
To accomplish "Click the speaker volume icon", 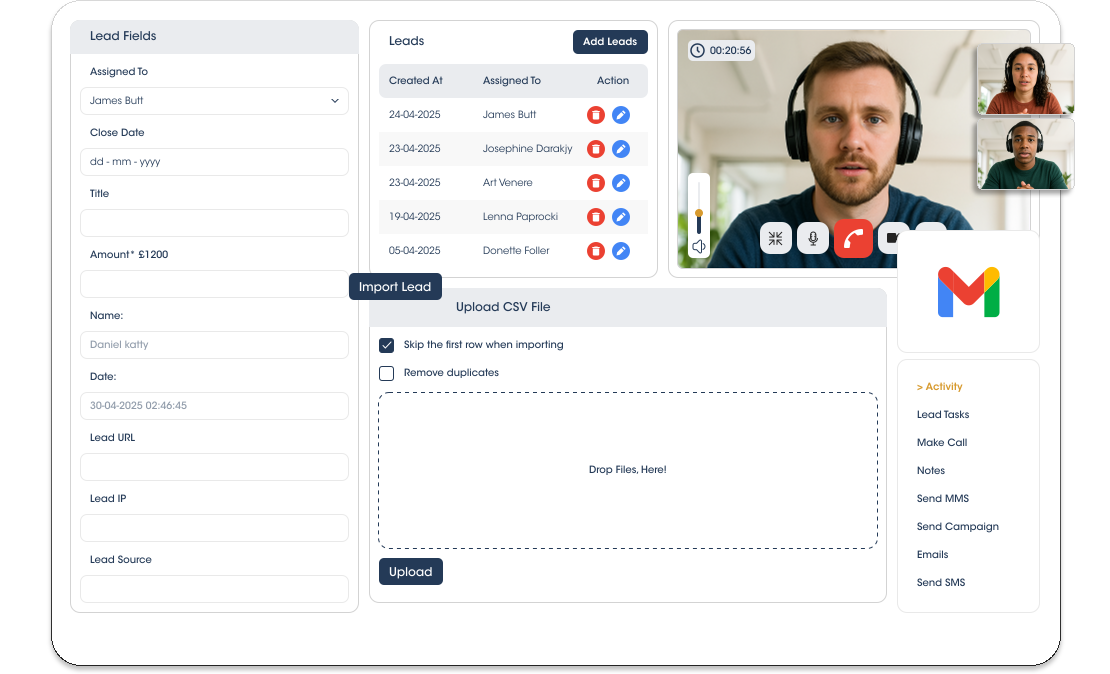I will (699, 246).
